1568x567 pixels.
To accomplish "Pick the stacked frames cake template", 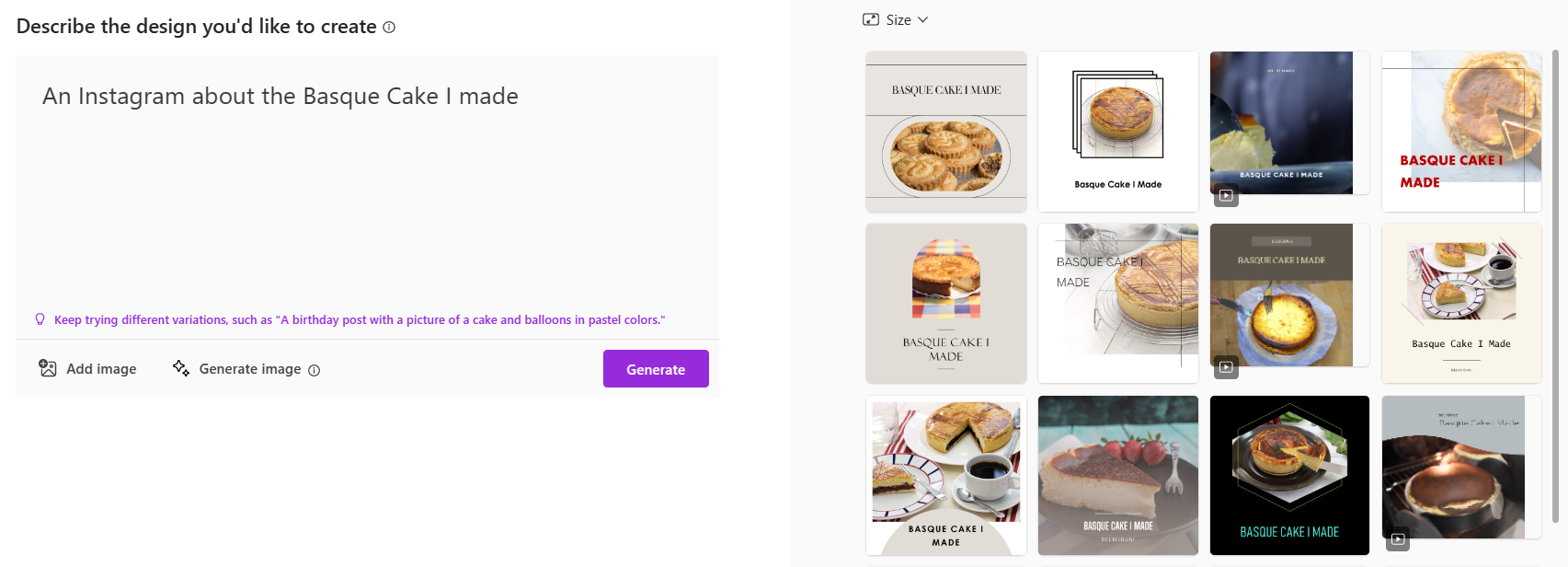I will click(1117, 132).
